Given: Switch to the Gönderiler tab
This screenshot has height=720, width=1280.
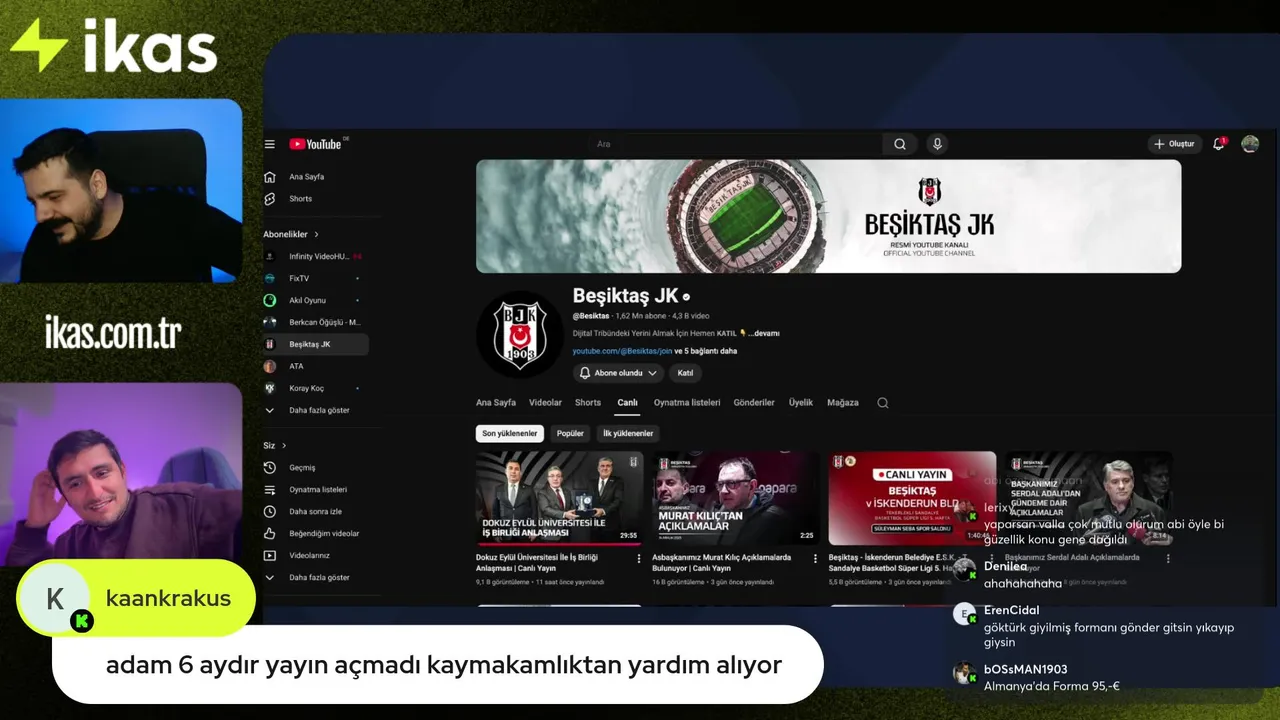Looking at the screenshot, I should 754,403.
